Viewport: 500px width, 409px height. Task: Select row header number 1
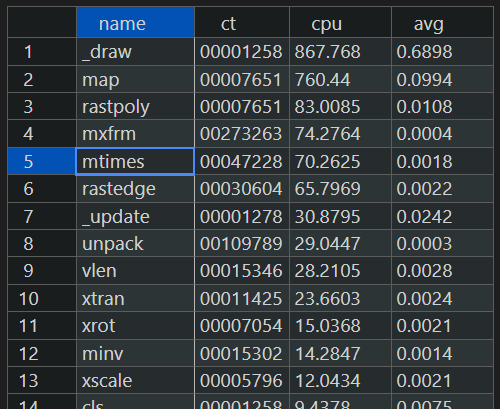[x=42, y=52]
